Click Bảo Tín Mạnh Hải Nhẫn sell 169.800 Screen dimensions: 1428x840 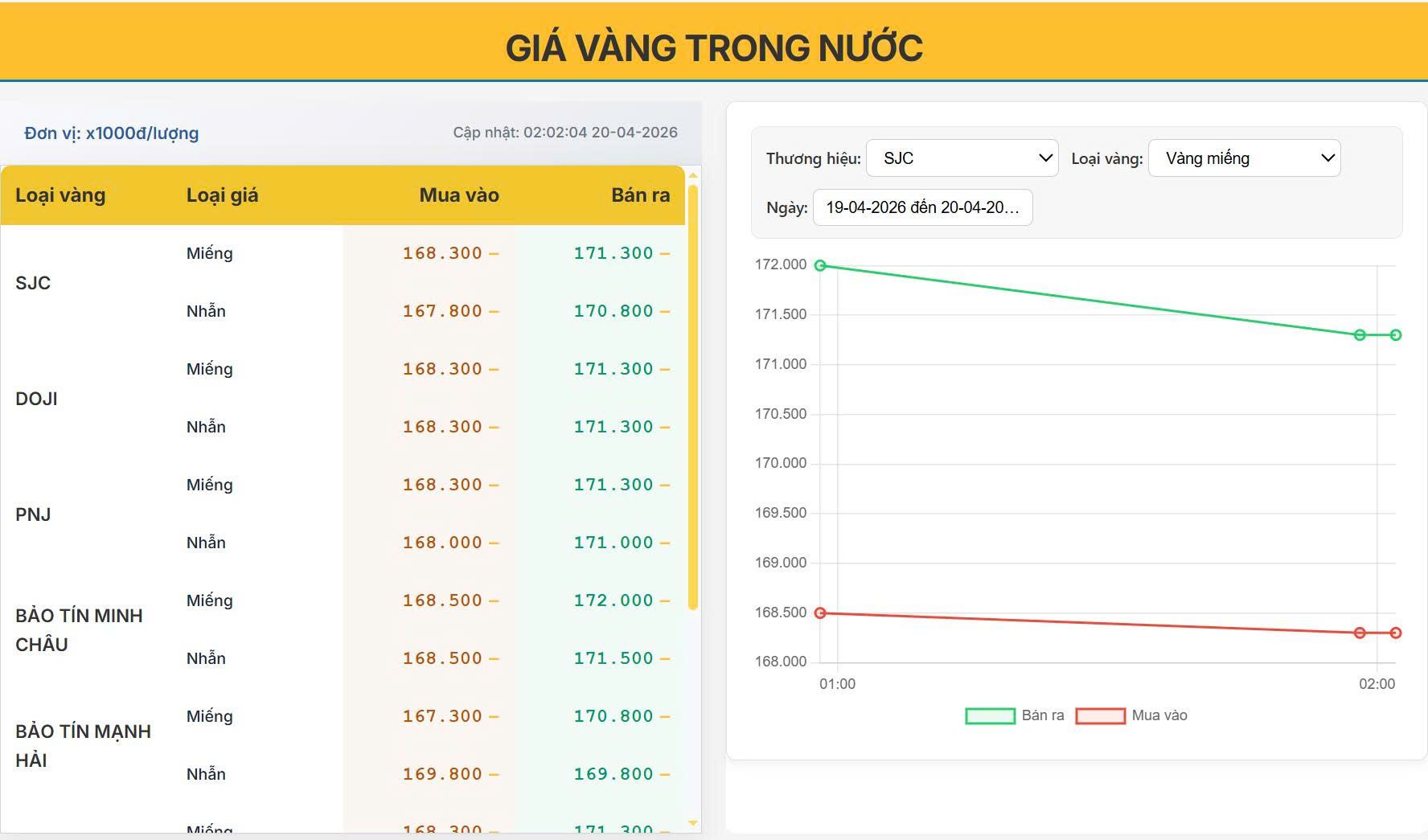(x=613, y=774)
